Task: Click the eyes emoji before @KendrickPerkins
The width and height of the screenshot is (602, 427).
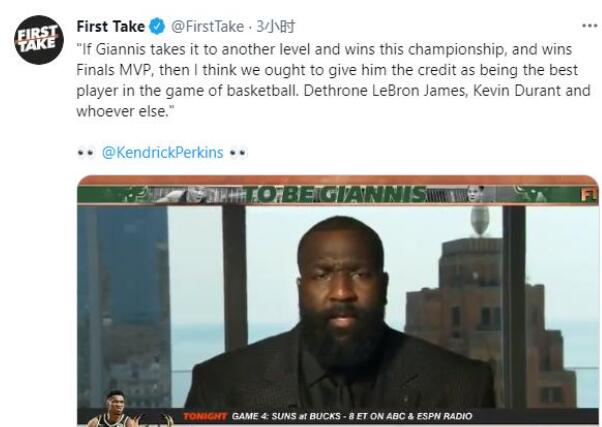Action: tap(86, 153)
